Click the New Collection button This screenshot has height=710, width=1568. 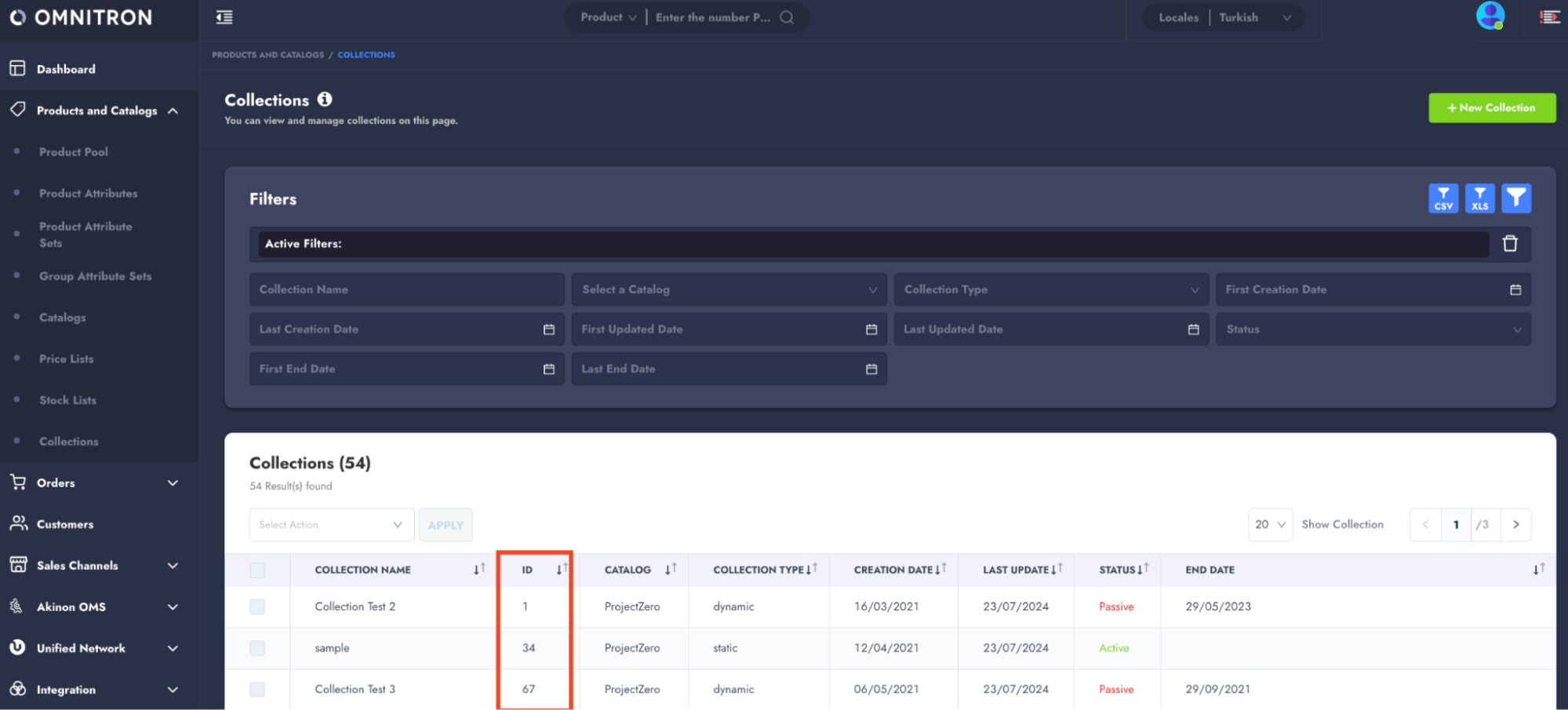[1491, 108]
